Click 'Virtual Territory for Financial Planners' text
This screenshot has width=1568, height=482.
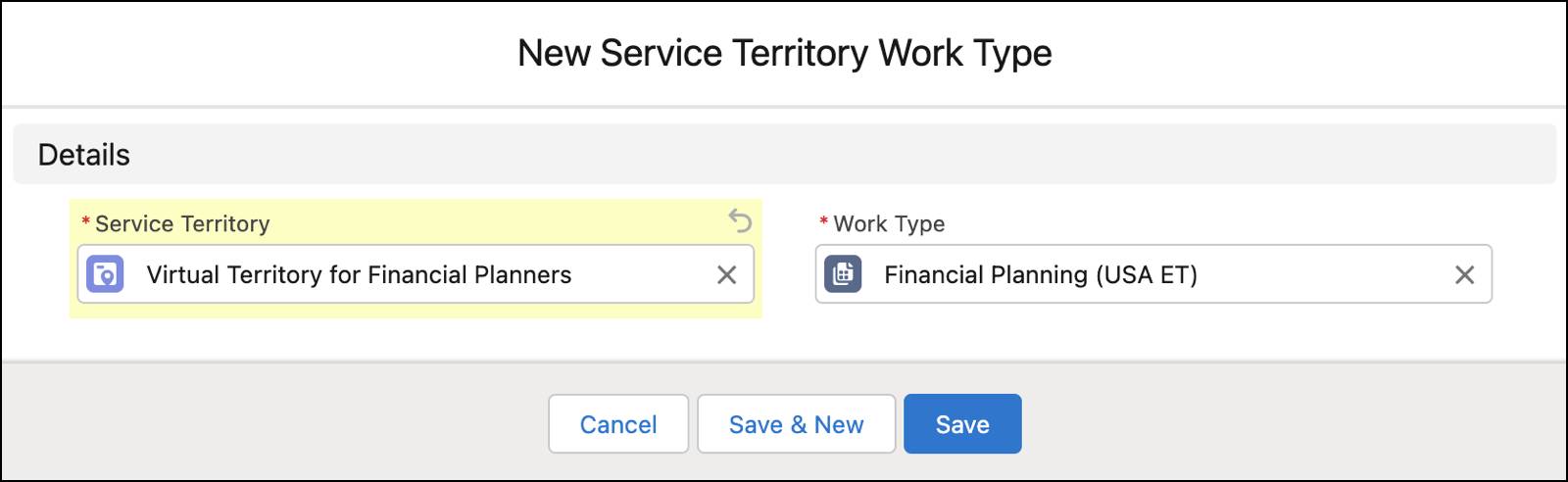click(359, 275)
